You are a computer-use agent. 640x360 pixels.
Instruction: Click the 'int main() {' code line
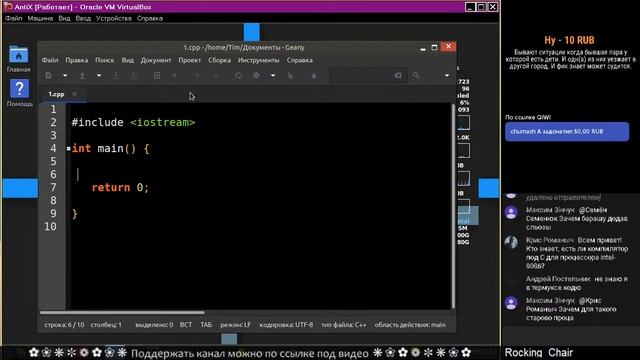111,149
